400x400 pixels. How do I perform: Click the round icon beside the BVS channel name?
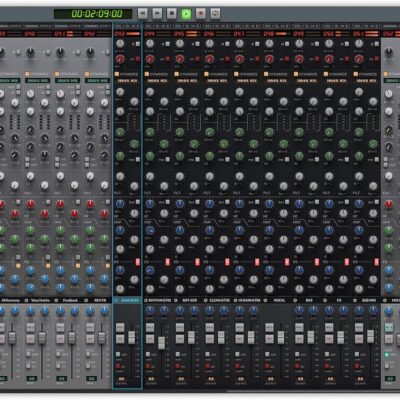[295, 300]
